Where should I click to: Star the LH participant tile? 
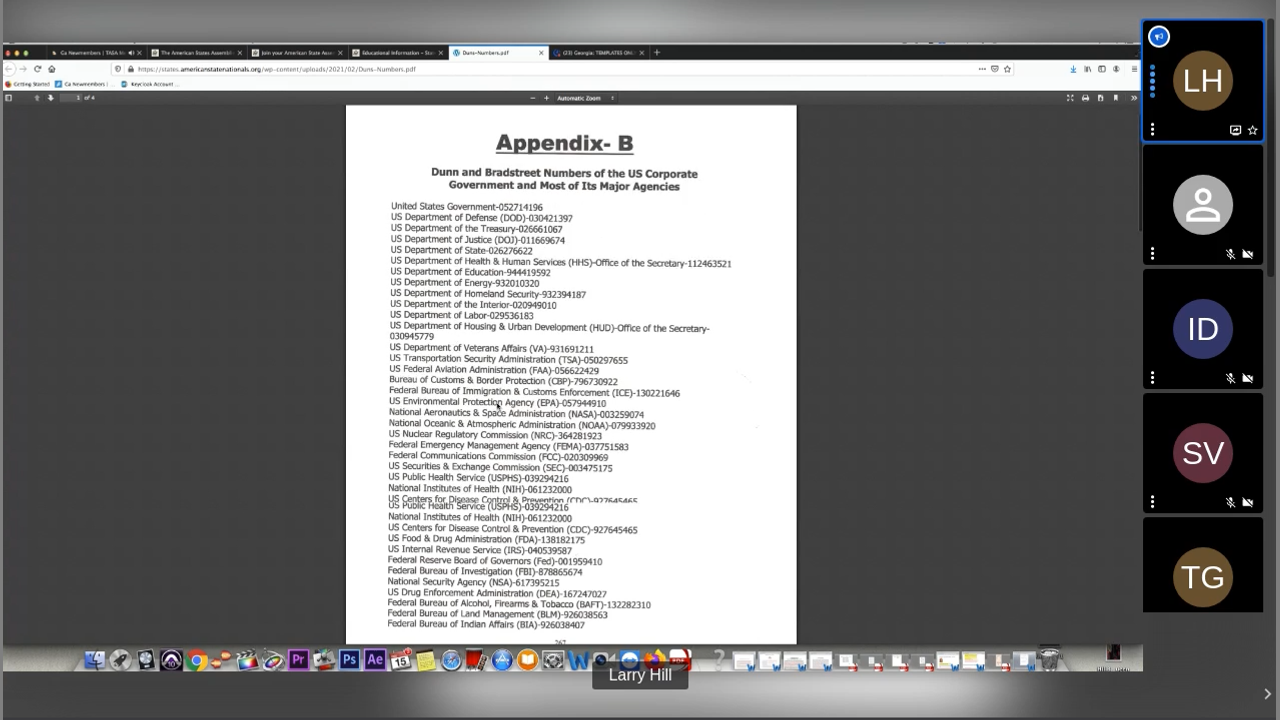1252,130
